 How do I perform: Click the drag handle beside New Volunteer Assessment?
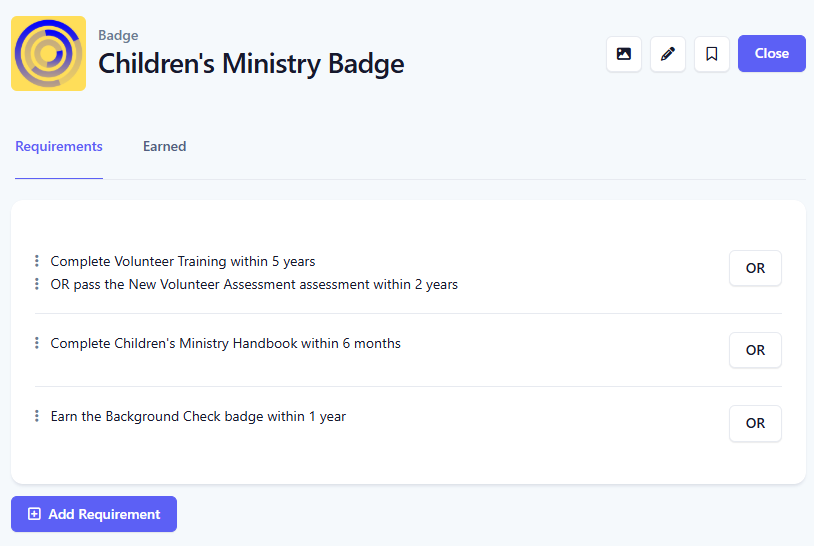(36, 284)
